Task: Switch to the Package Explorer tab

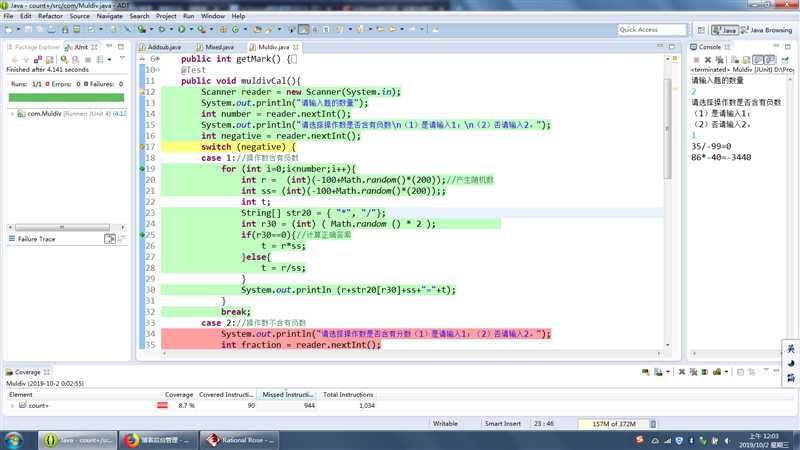Action: coord(33,47)
